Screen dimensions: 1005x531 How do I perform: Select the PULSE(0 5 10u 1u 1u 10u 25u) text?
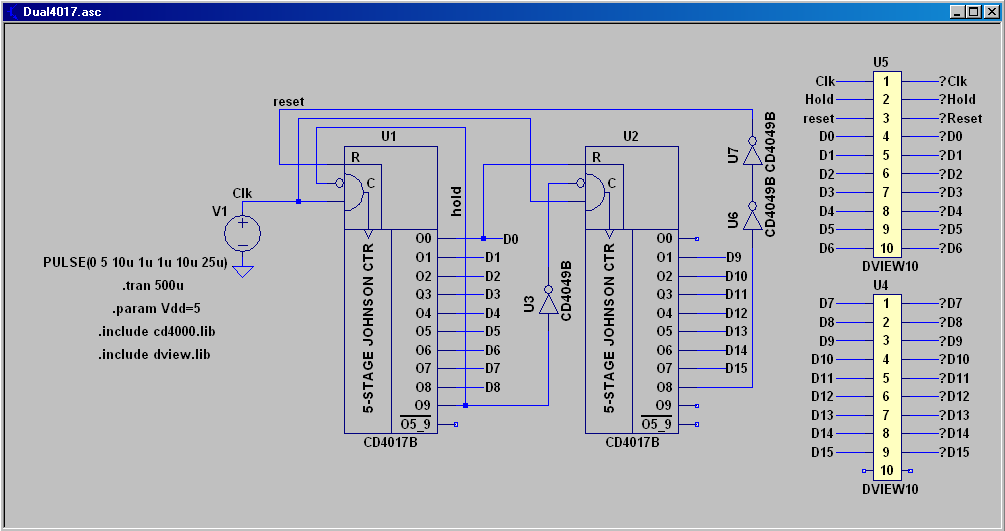point(135,262)
